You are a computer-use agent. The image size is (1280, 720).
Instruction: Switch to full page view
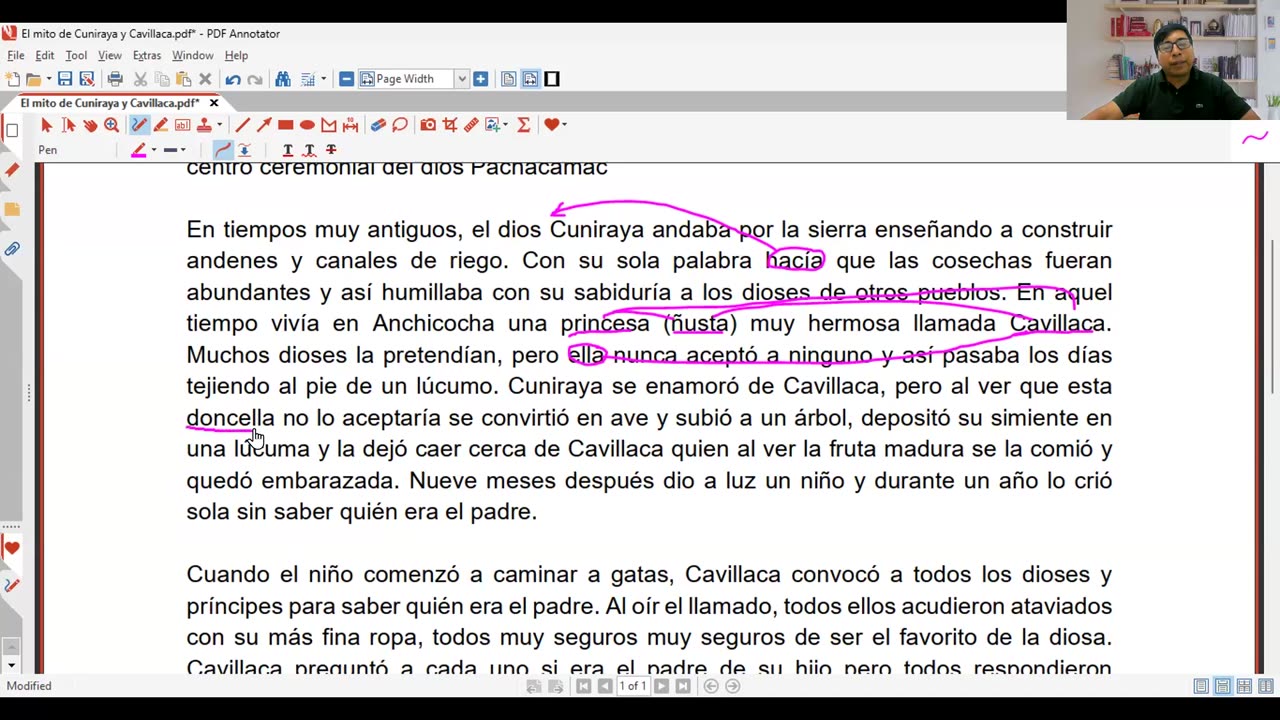tap(508, 79)
